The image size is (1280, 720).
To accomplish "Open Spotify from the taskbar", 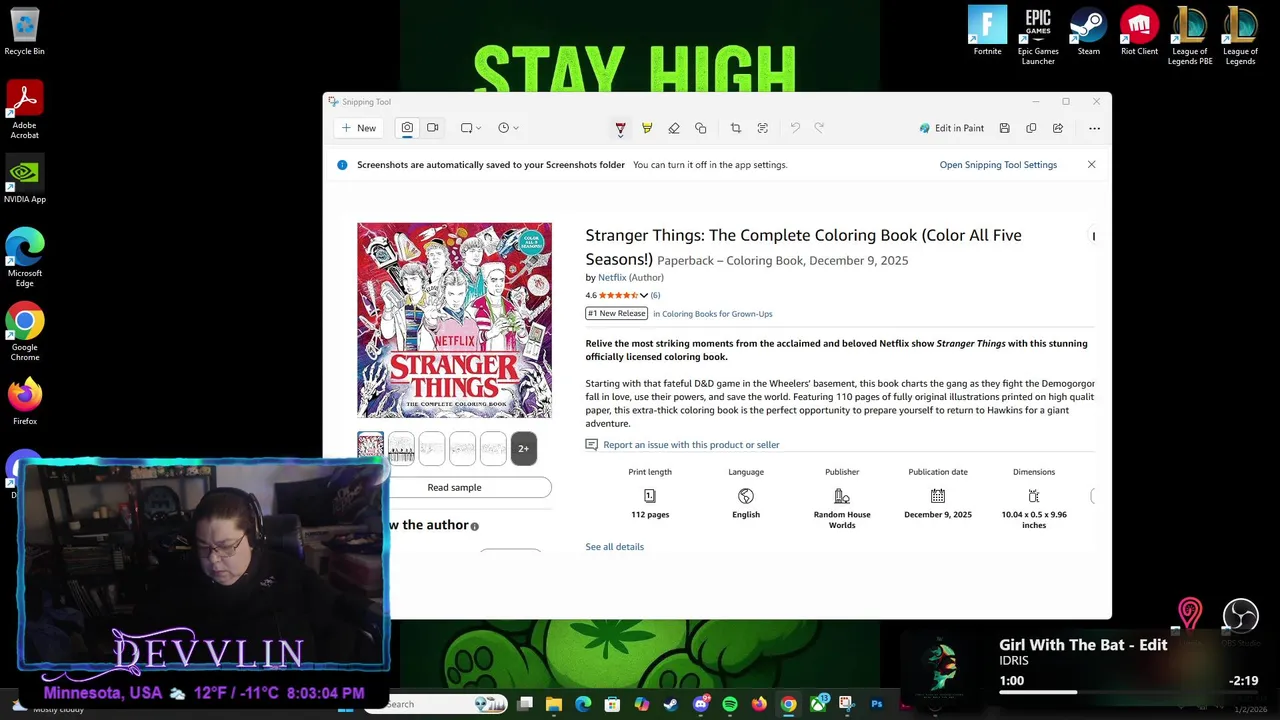I will [x=730, y=704].
